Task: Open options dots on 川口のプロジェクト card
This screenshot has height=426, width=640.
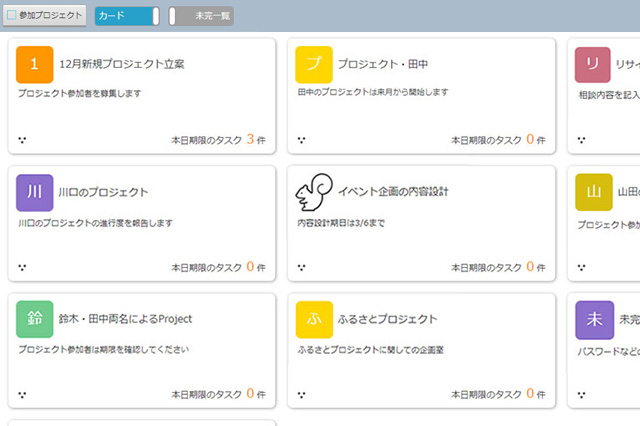Action: [x=22, y=267]
